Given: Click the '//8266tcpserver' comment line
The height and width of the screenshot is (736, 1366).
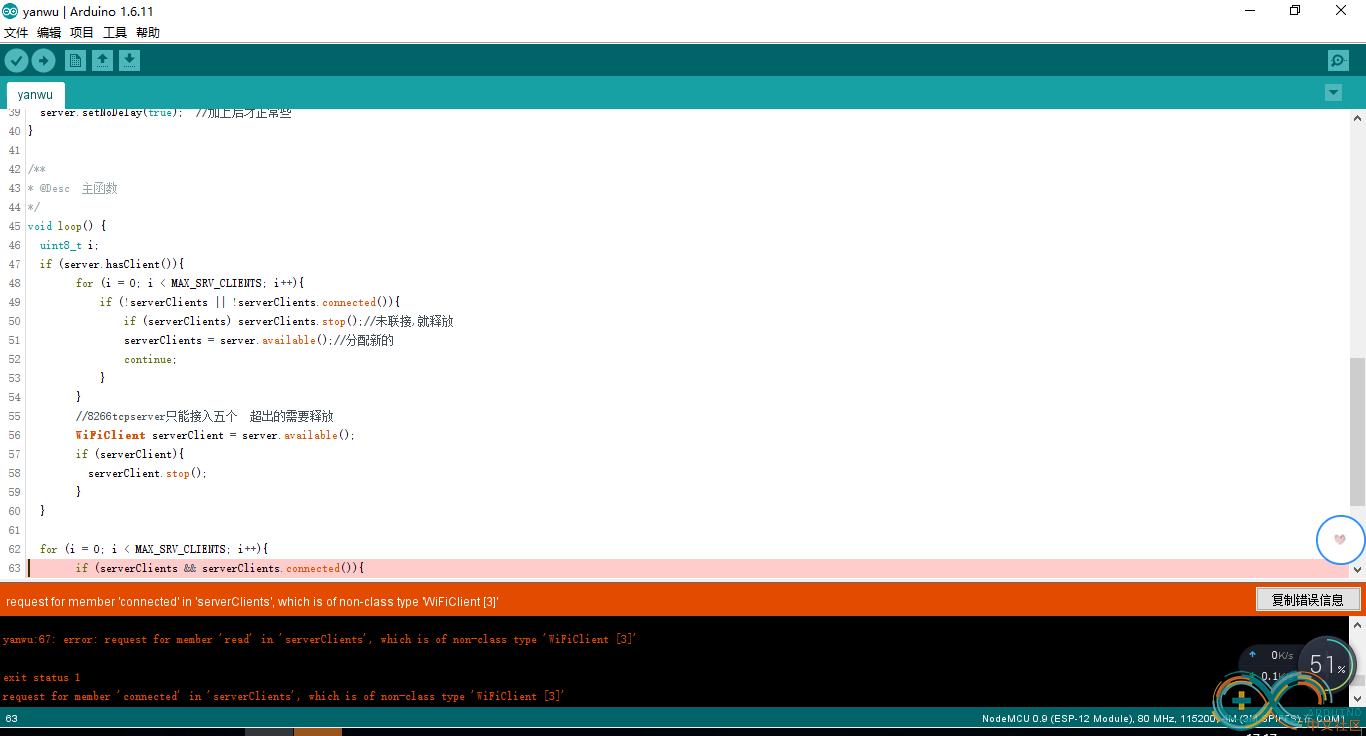Looking at the screenshot, I should pos(205,416).
